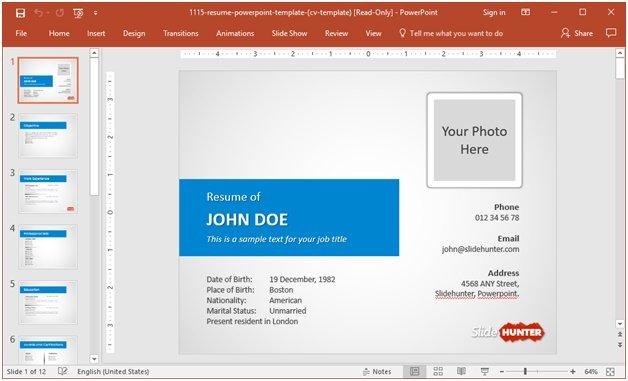Select slide 1 thumbnail

48,80
